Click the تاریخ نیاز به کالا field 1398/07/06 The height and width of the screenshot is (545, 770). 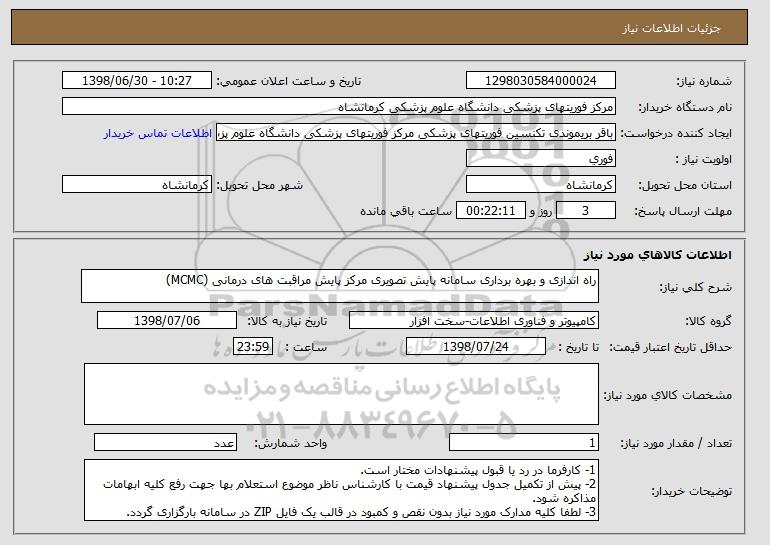tap(167, 321)
